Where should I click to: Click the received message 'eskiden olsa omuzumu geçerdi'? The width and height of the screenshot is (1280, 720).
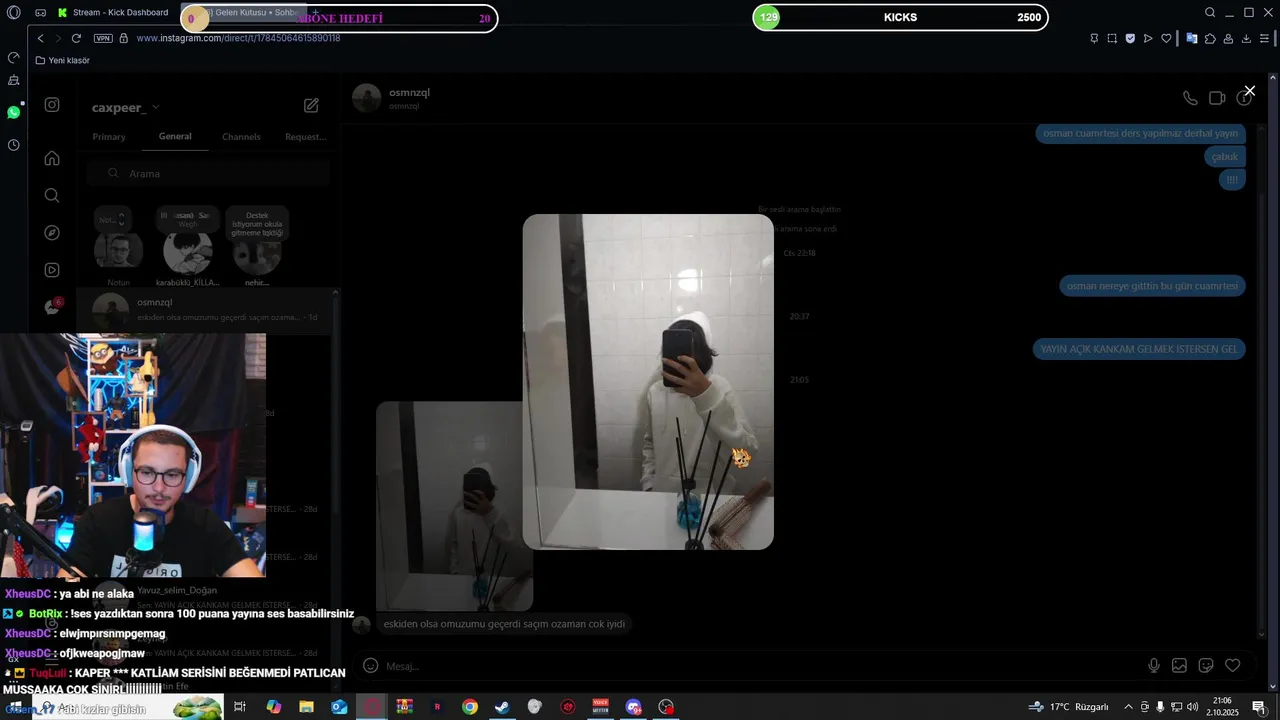(504, 624)
